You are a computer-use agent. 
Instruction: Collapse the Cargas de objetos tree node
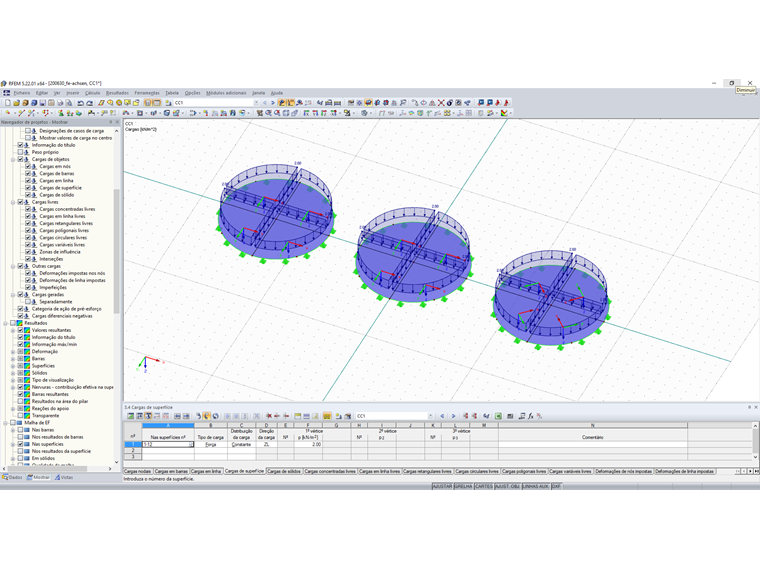point(13,159)
